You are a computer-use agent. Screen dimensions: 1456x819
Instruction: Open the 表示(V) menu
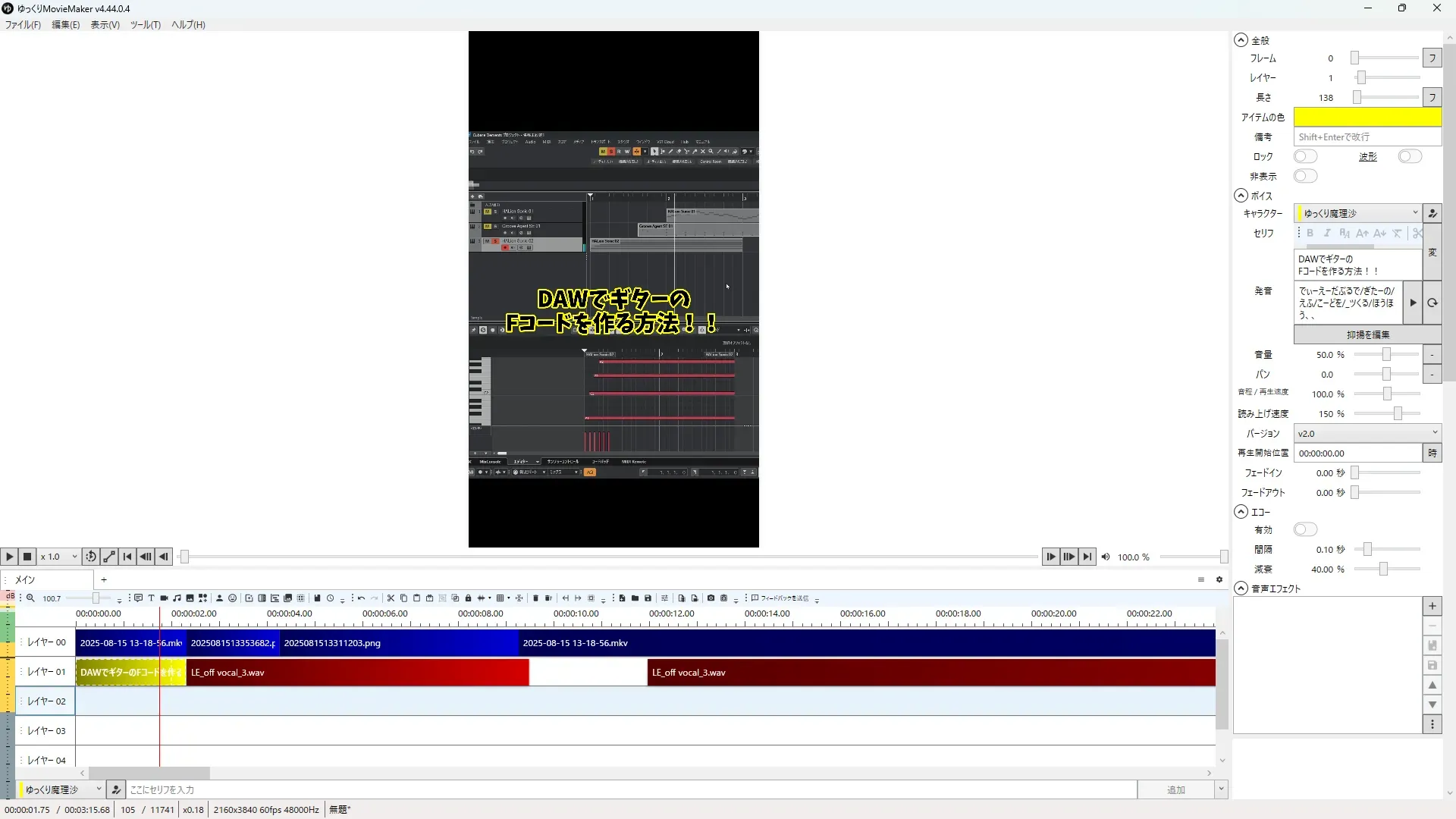pyautogui.click(x=105, y=25)
